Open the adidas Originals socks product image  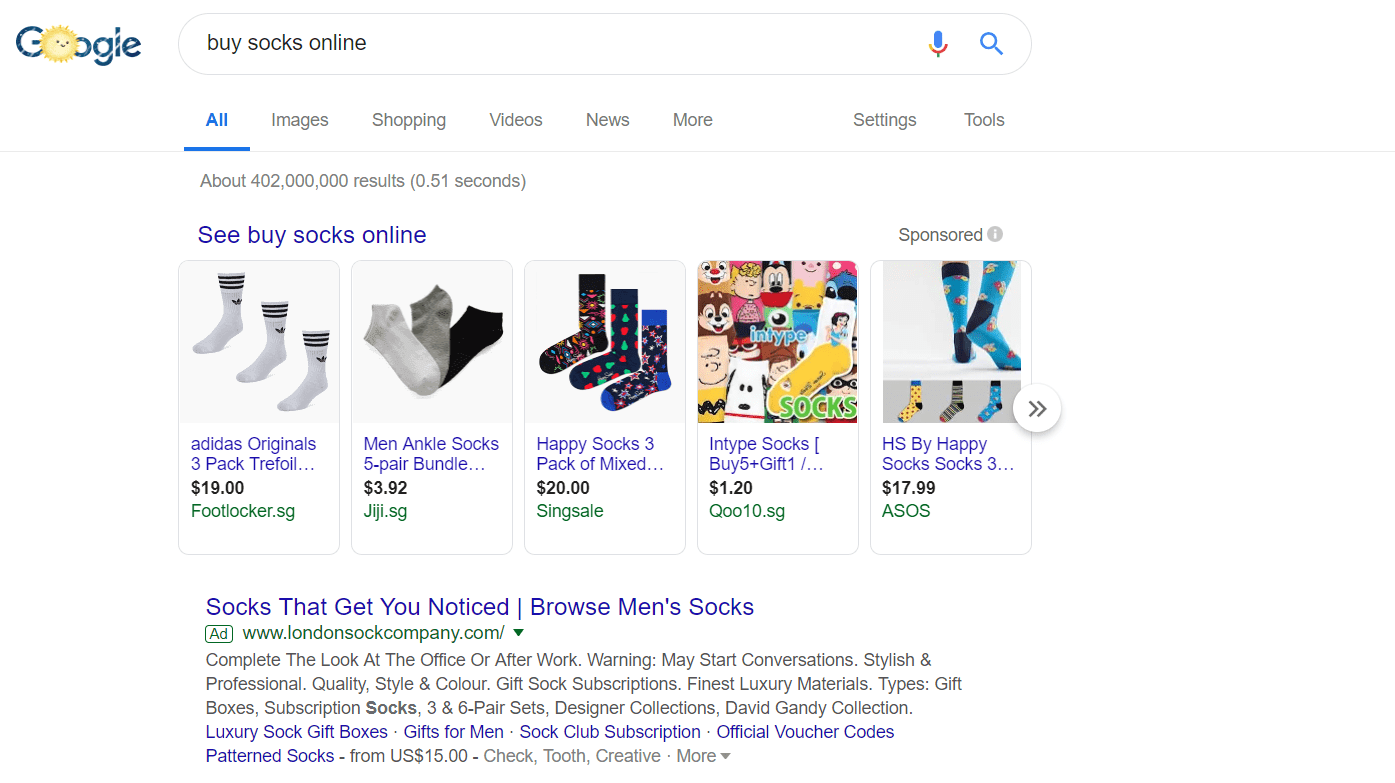pos(259,342)
